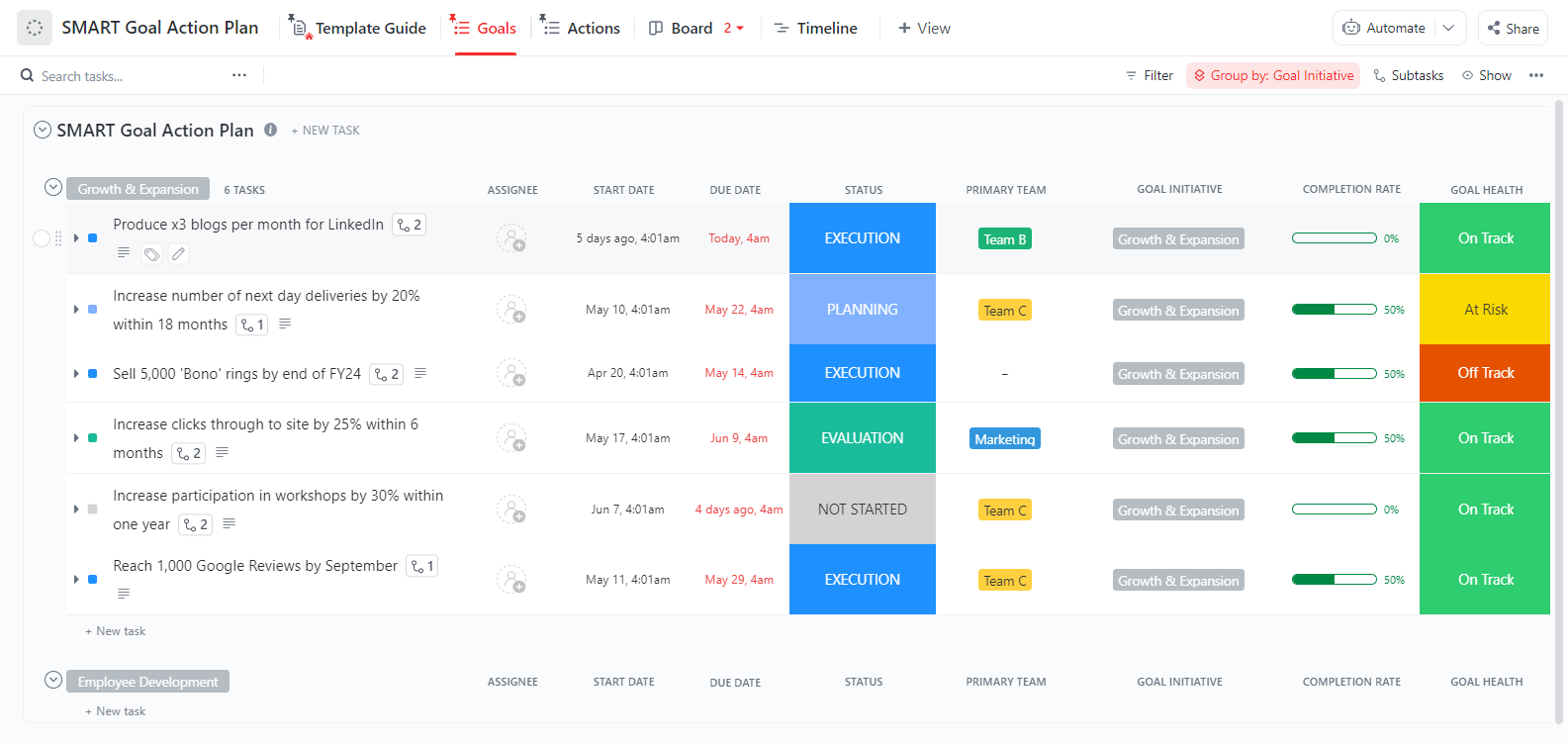Select the round checkbox for the LinkedIn blogs task
The width and height of the screenshot is (1568, 744).
[x=42, y=238]
